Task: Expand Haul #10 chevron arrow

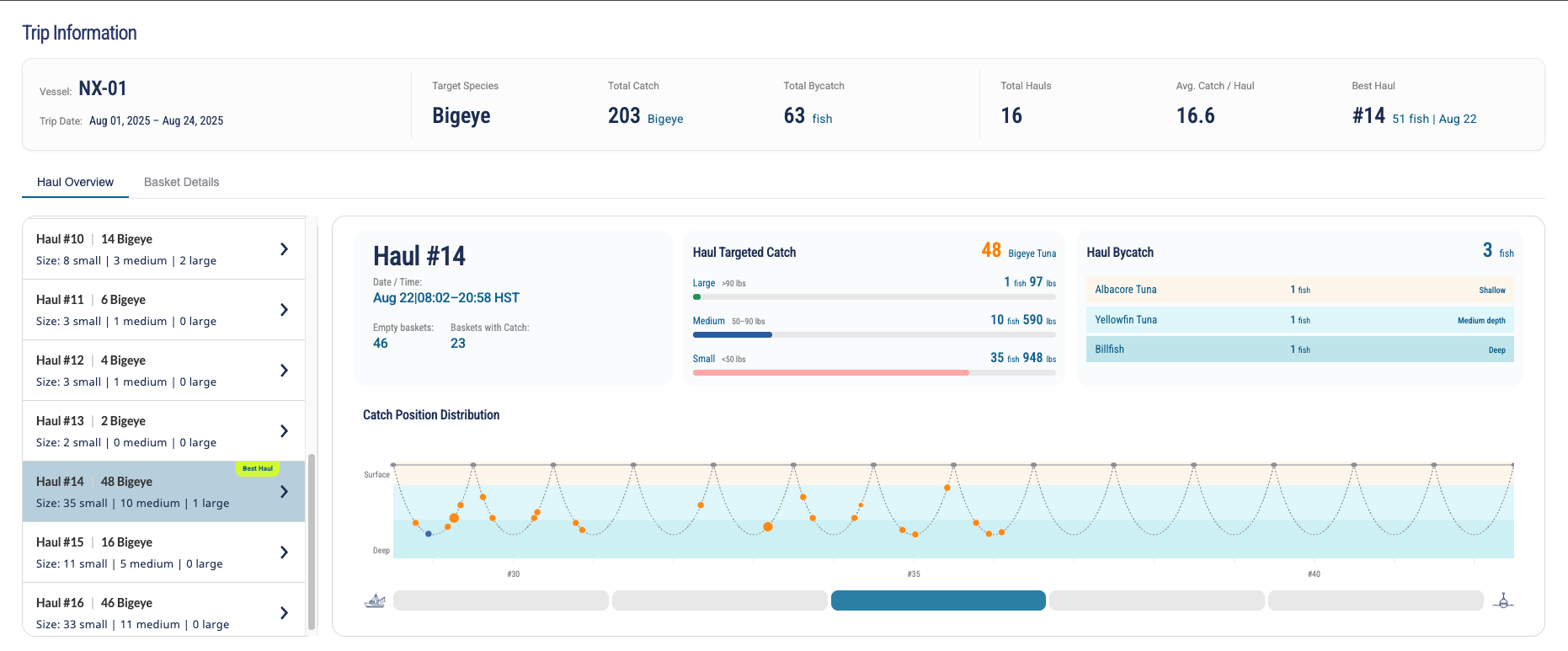Action: click(284, 249)
